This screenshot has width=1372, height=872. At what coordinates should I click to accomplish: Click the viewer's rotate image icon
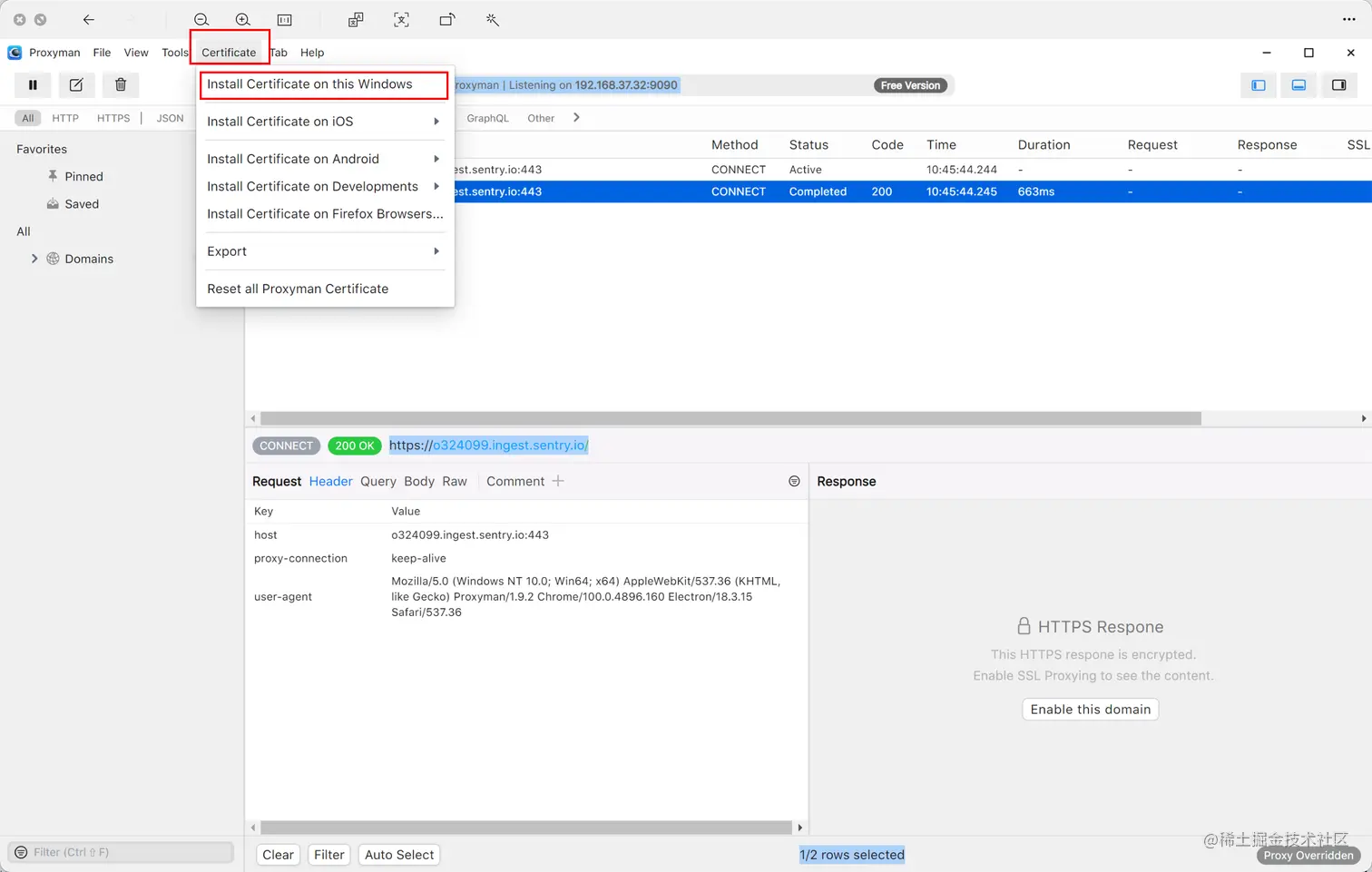[x=446, y=20]
